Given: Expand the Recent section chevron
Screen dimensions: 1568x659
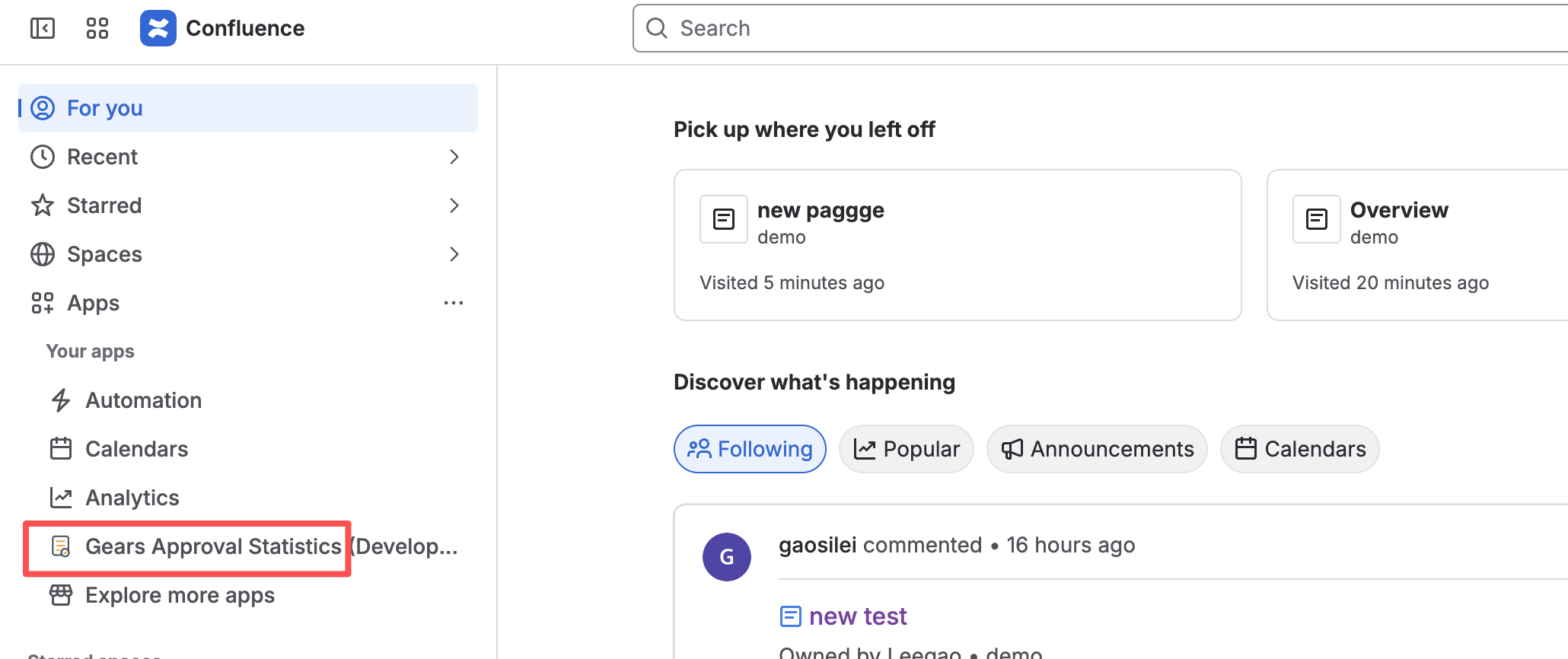Looking at the screenshot, I should (x=454, y=157).
